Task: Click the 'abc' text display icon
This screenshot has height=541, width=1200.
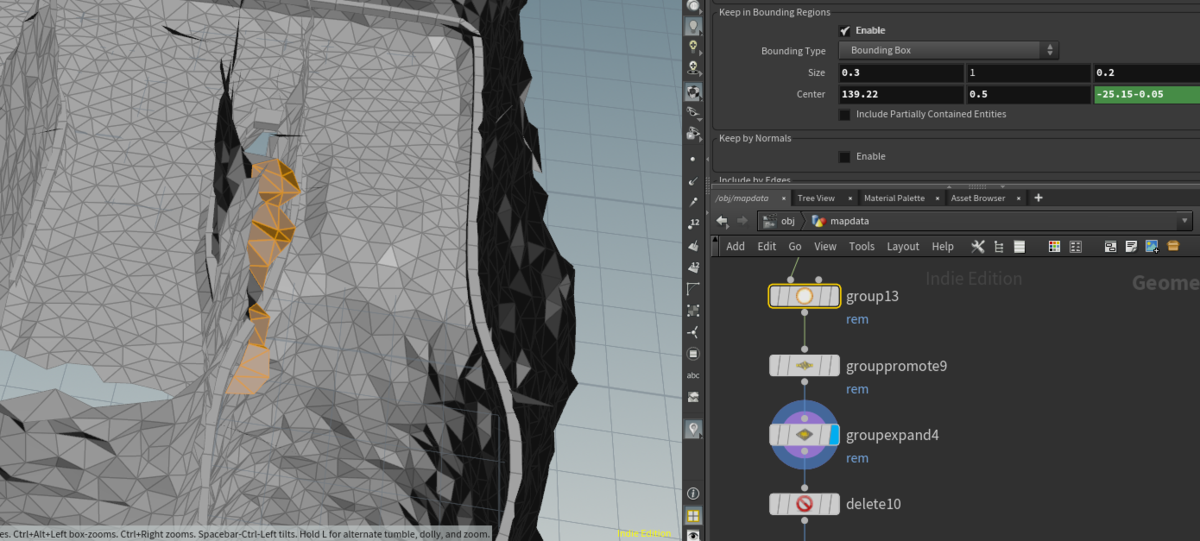Action: point(693,375)
